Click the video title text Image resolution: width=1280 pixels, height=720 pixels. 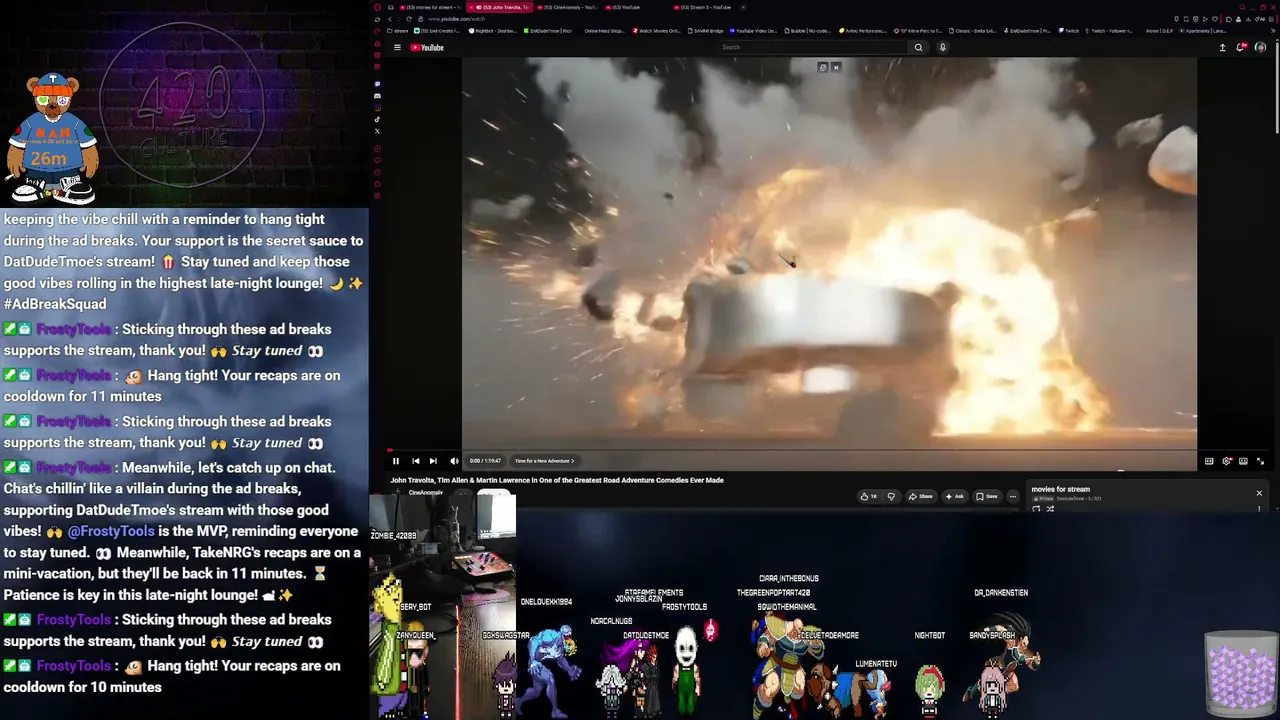click(x=557, y=480)
